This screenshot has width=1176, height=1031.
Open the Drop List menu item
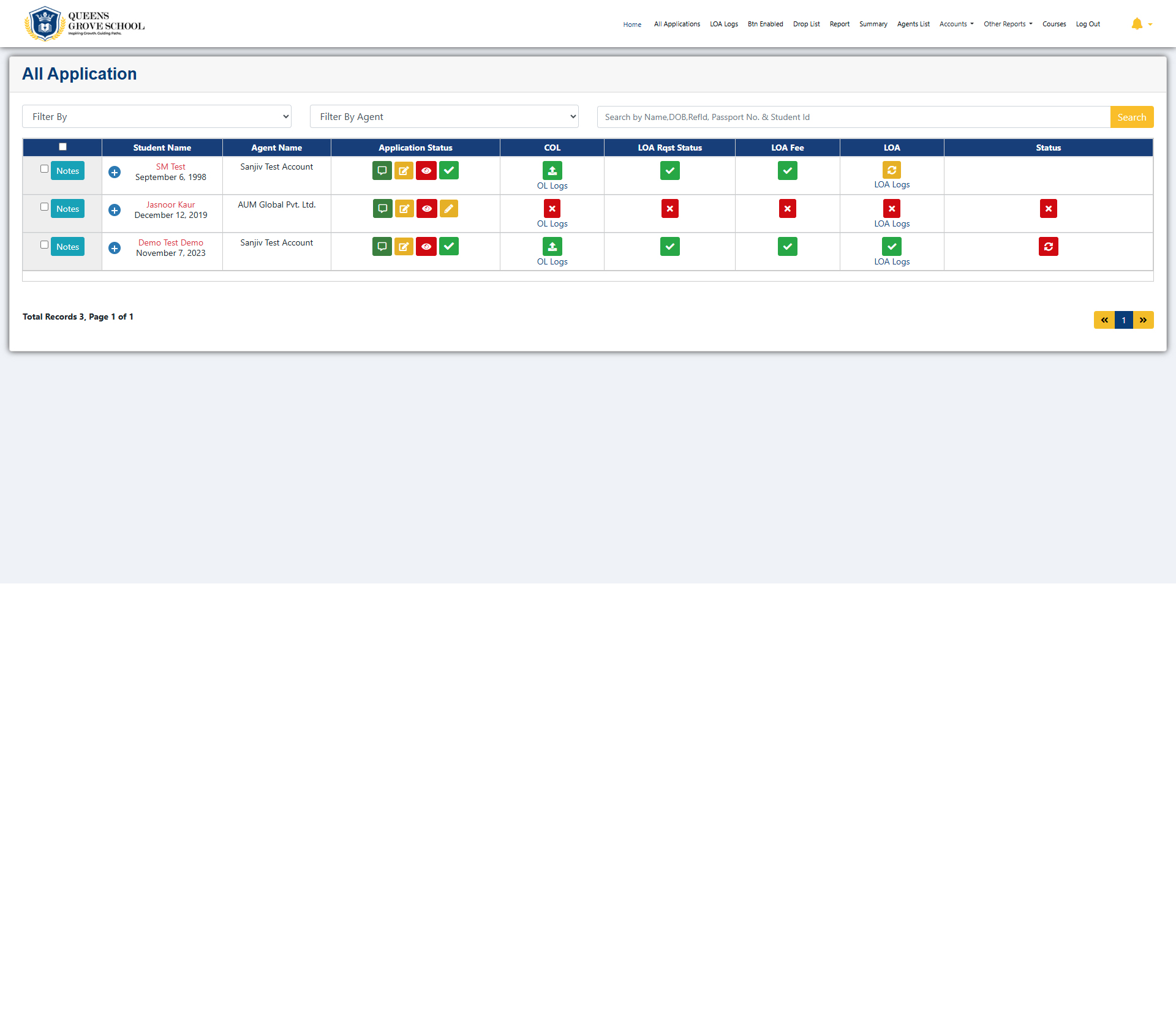(806, 24)
